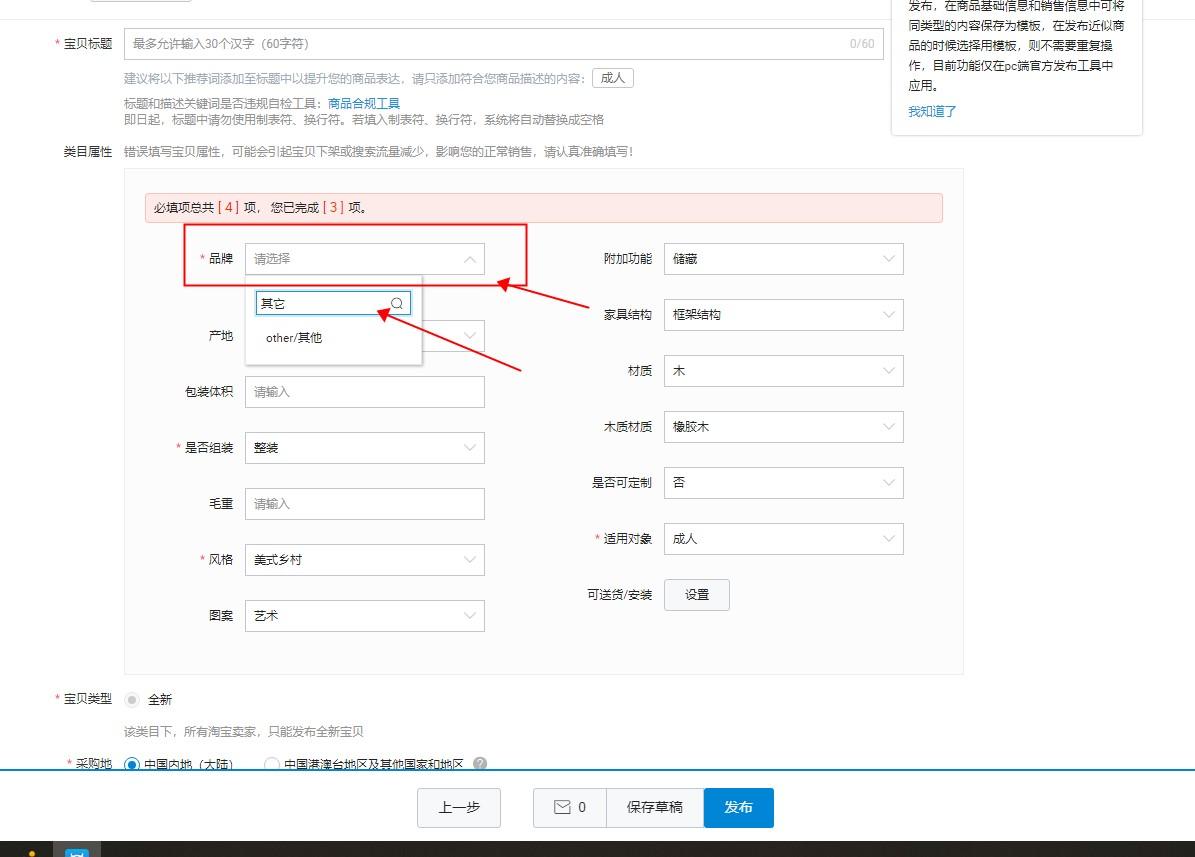
Task: Click chevron arrow of the 适用对象 field
Action: tap(889, 539)
